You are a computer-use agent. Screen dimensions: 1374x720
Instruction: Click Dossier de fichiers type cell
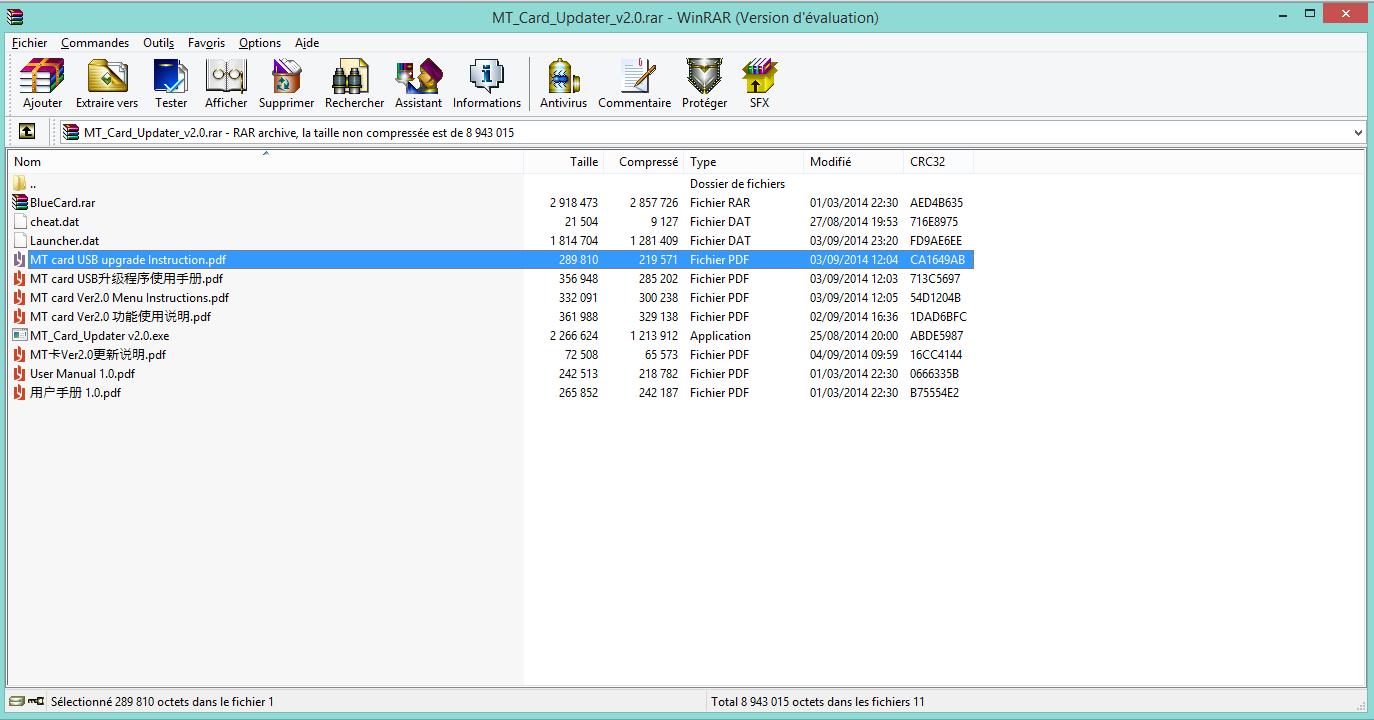pyautogui.click(x=737, y=184)
